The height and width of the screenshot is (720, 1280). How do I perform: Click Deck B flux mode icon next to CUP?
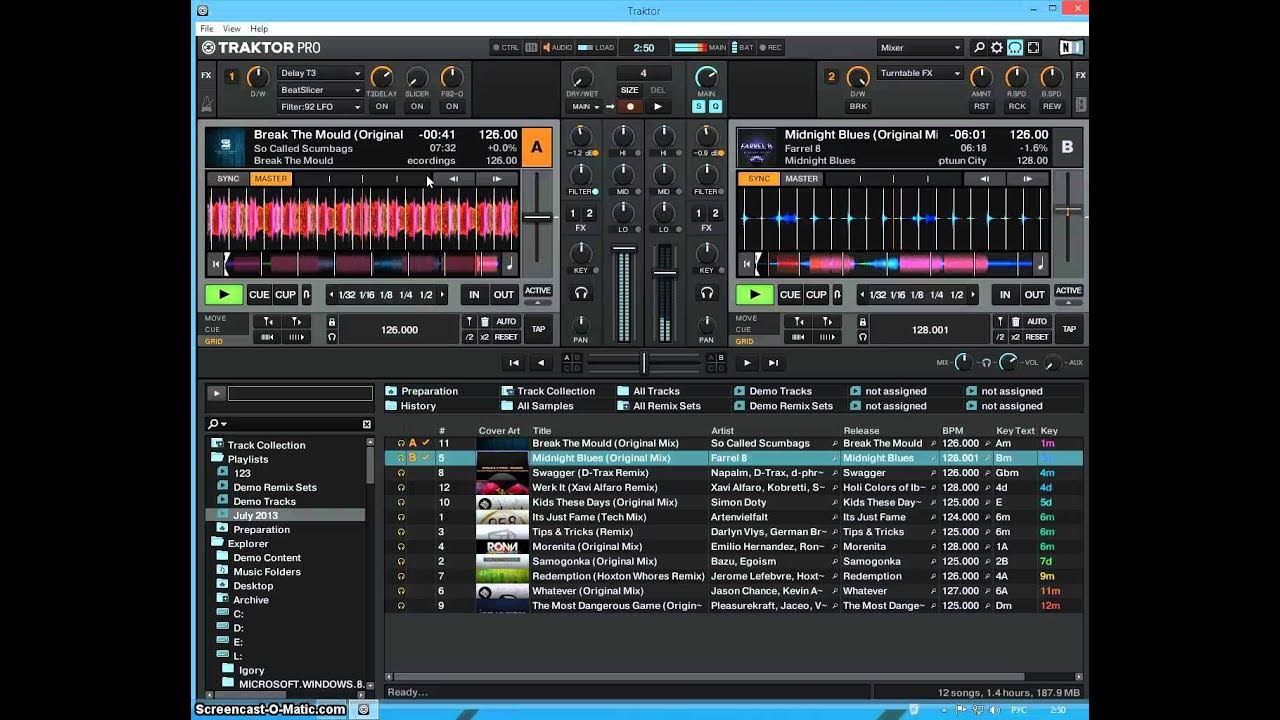point(837,295)
